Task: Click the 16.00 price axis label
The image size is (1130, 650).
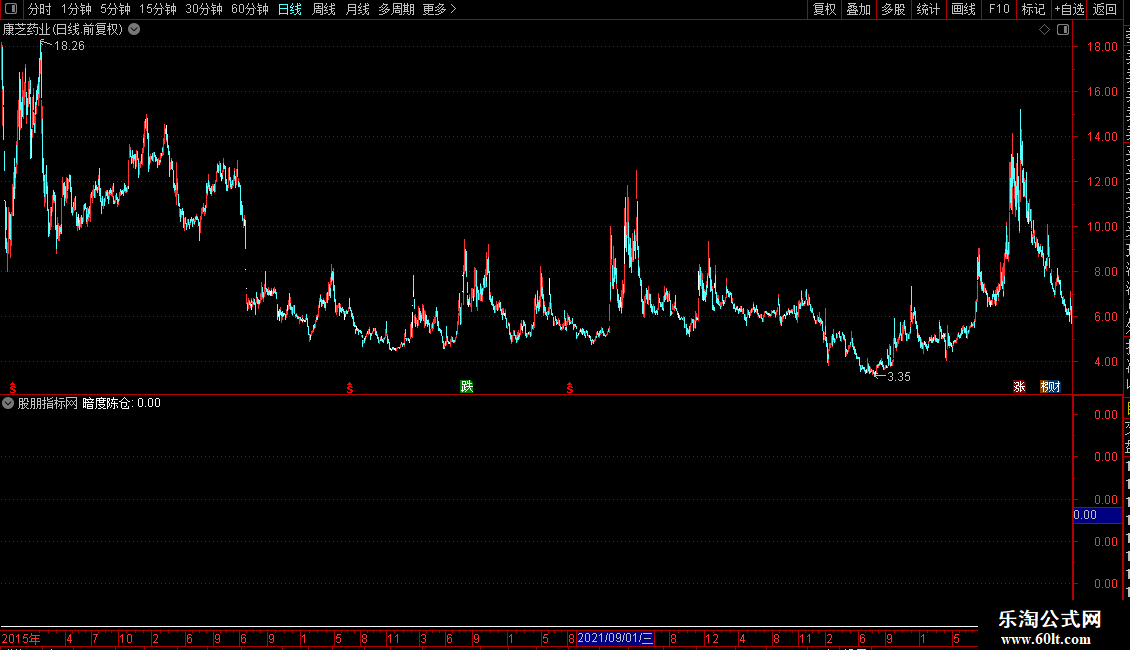Action: pos(1102,92)
